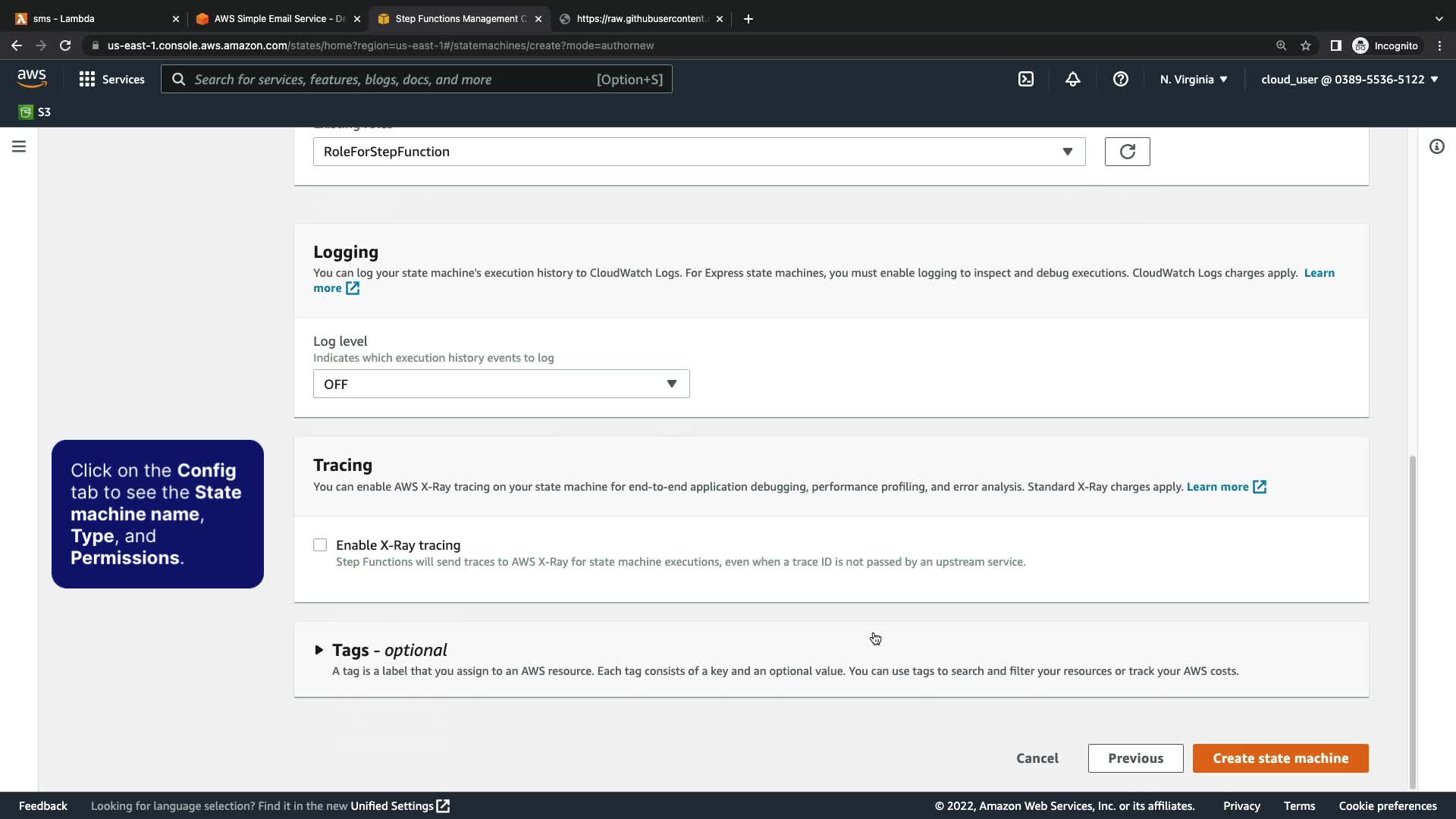The width and height of the screenshot is (1456, 819).
Task: Click the AWS logo home icon
Action: (32, 79)
